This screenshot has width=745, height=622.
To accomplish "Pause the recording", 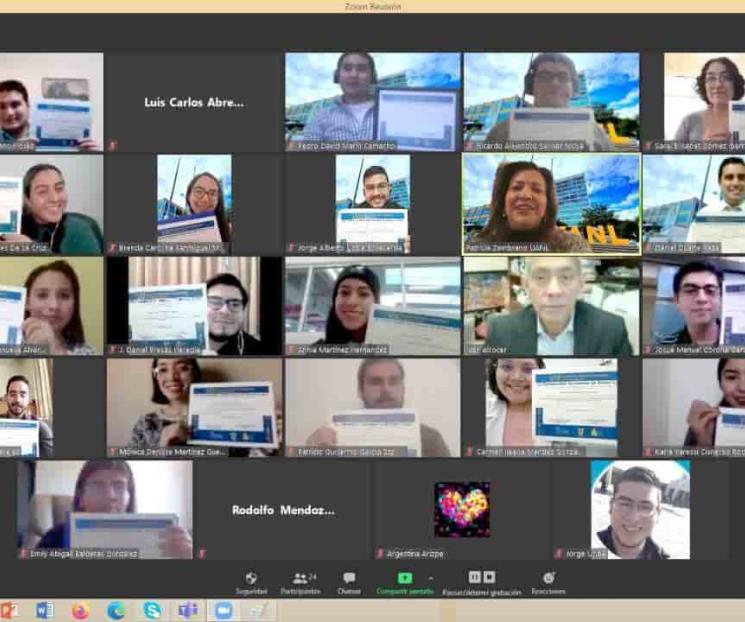I will 475,577.
